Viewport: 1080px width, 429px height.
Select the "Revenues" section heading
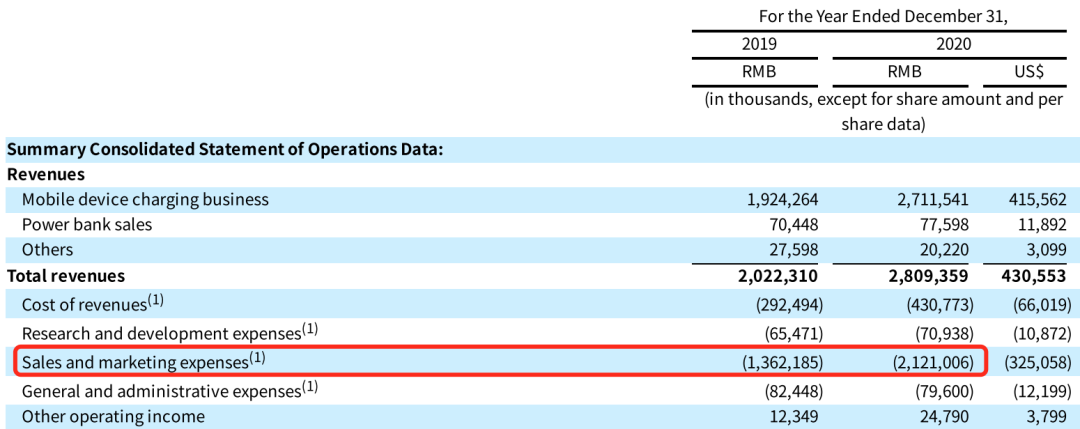pyautogui.click(x=46, y=174)
